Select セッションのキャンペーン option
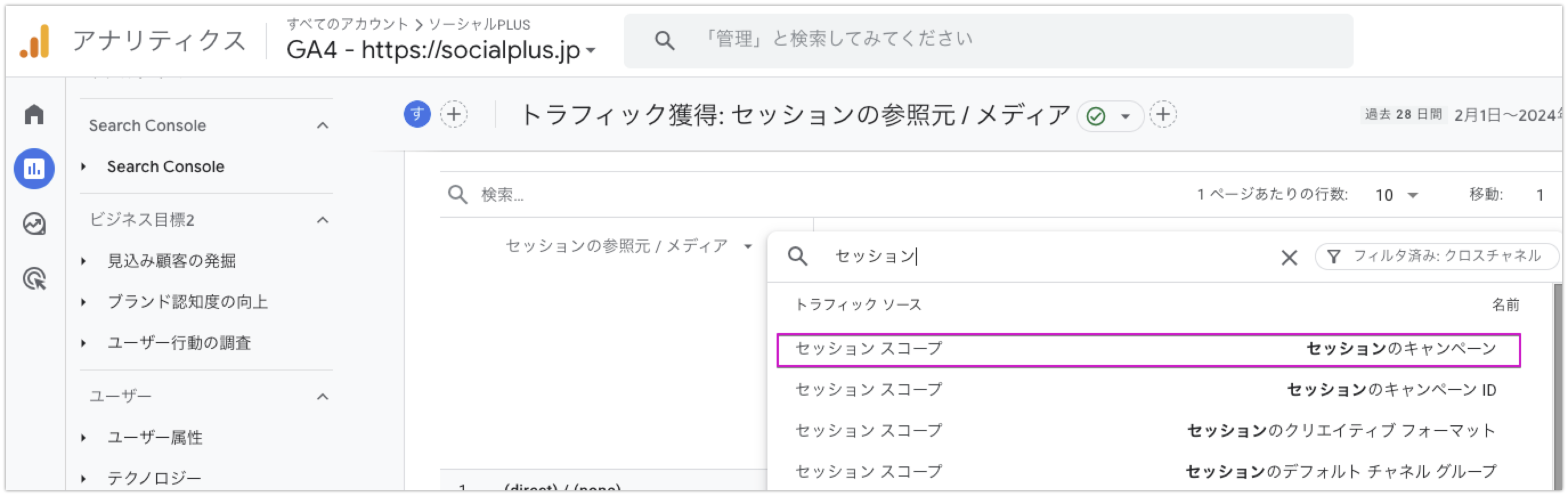The height and width of the screenshot is (496, 1568). (1148, 349)
